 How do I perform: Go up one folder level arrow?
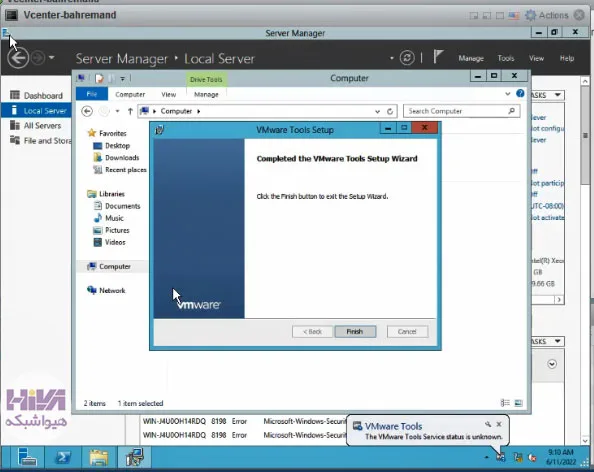(x=130, y=111)
